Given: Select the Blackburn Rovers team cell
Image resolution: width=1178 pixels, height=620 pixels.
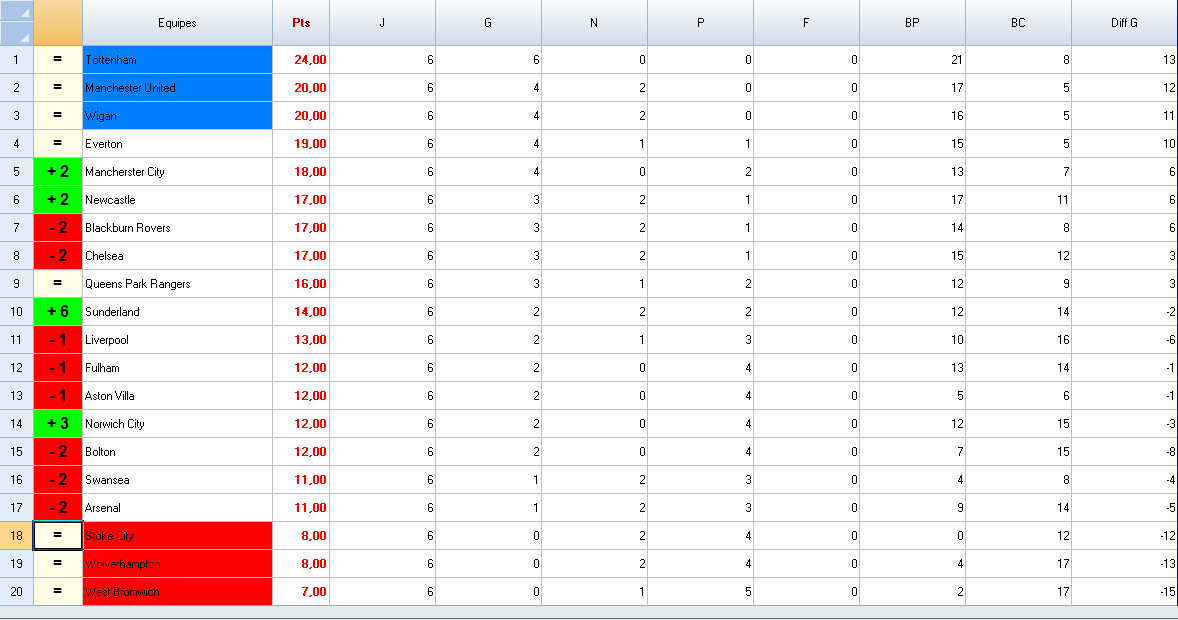Looking at the screenshot, I should 177,228.
